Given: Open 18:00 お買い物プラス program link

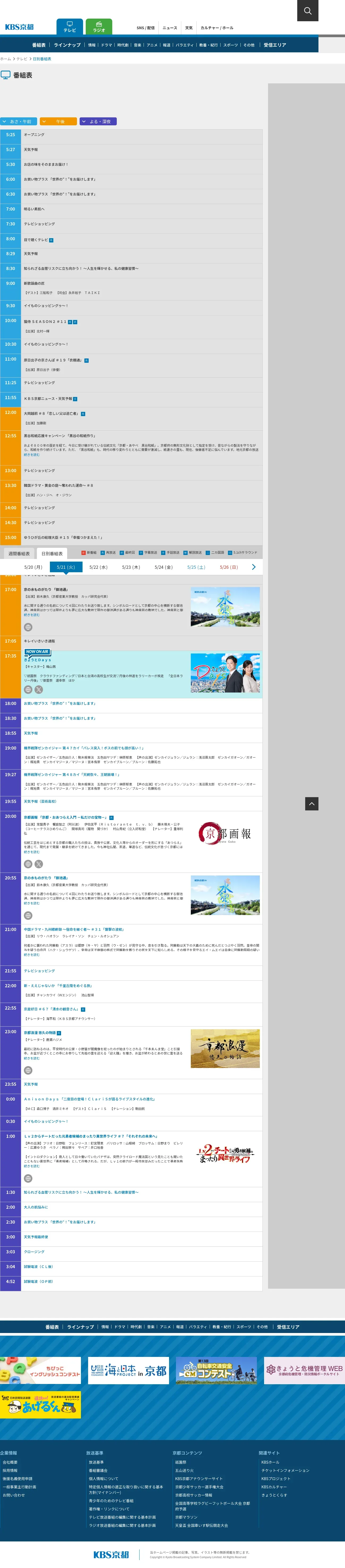Looking at the screenshot, I should tap(60, 704).
